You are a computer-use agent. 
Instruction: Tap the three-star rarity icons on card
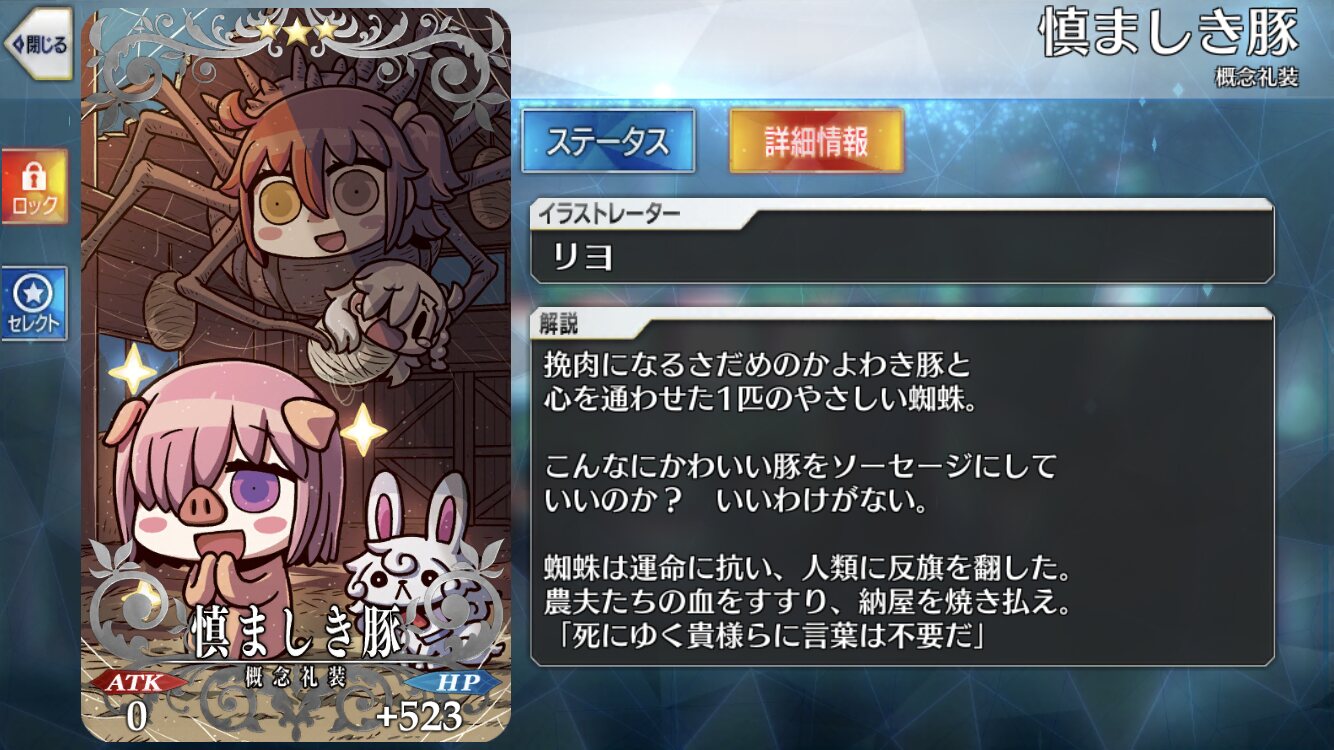point(297,30)
